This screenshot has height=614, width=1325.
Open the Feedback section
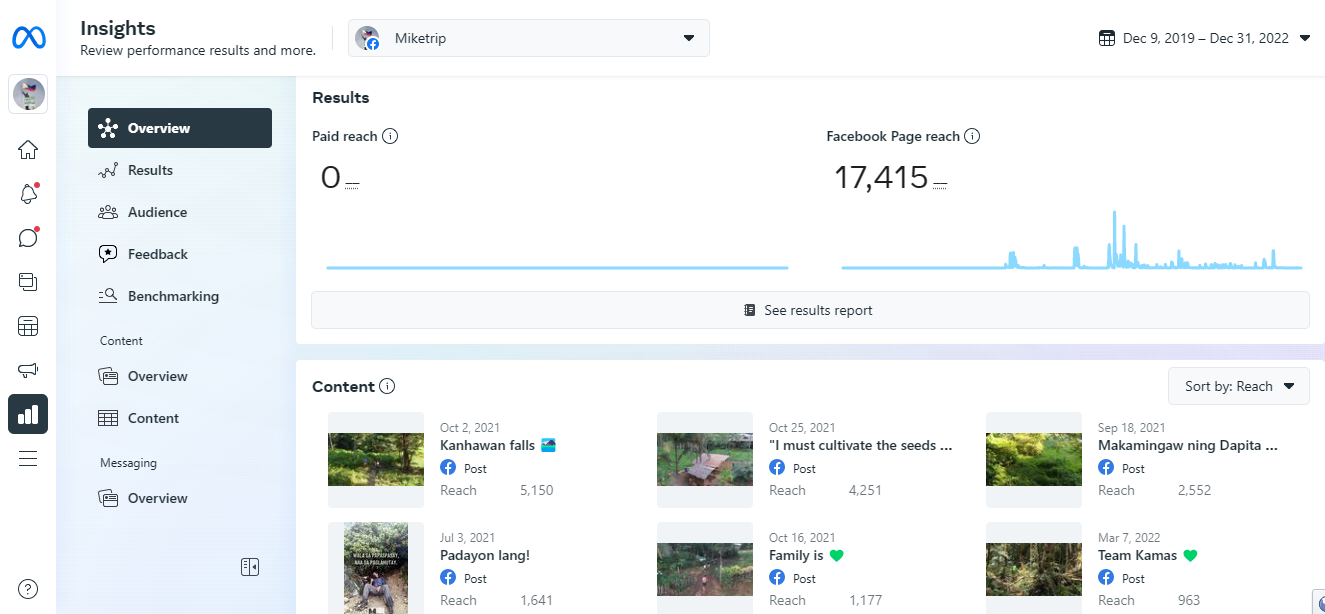pyautogui.click(x=180, y=254)
